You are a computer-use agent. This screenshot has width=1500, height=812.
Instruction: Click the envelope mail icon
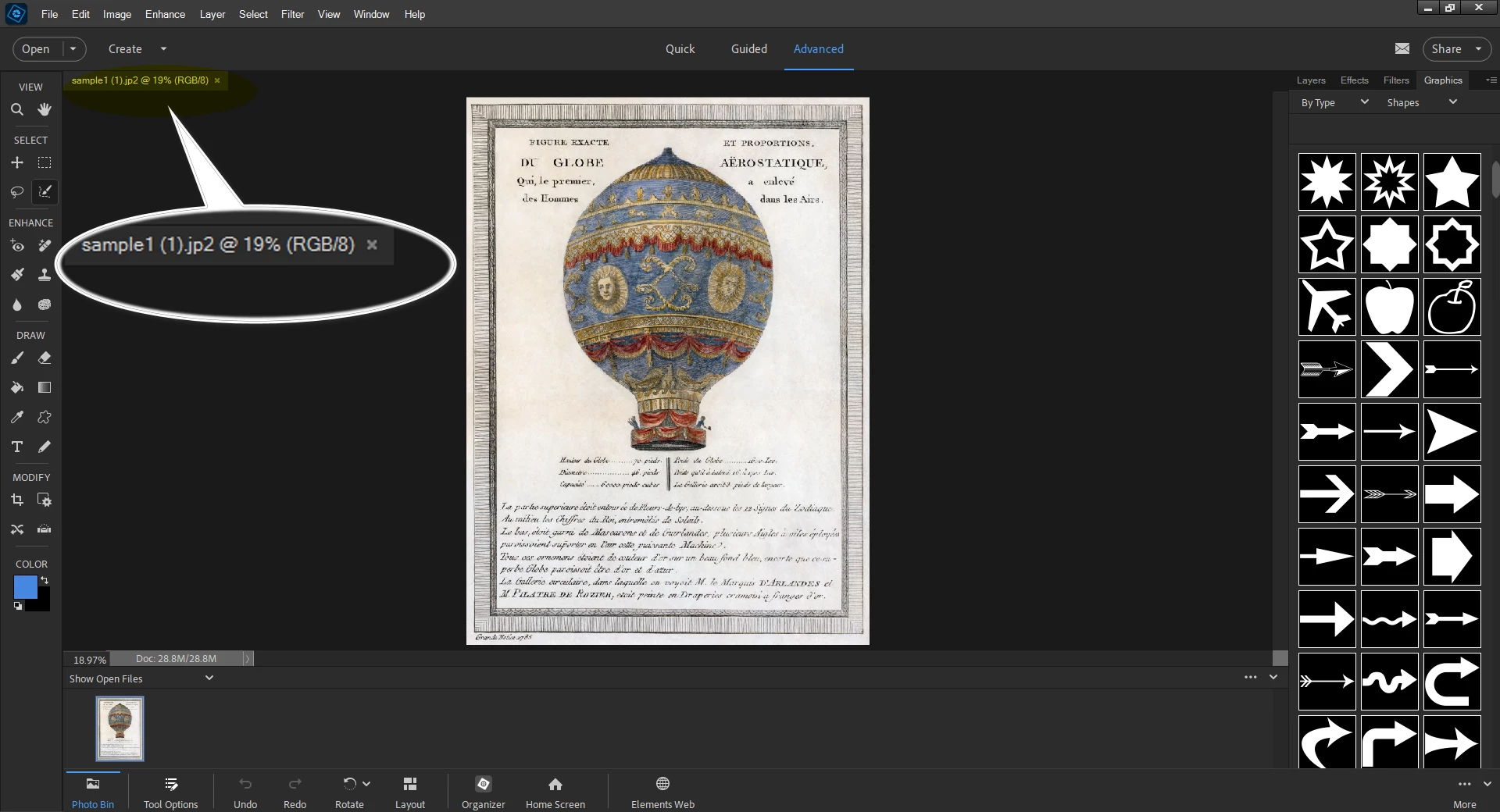coord(1402,48)
